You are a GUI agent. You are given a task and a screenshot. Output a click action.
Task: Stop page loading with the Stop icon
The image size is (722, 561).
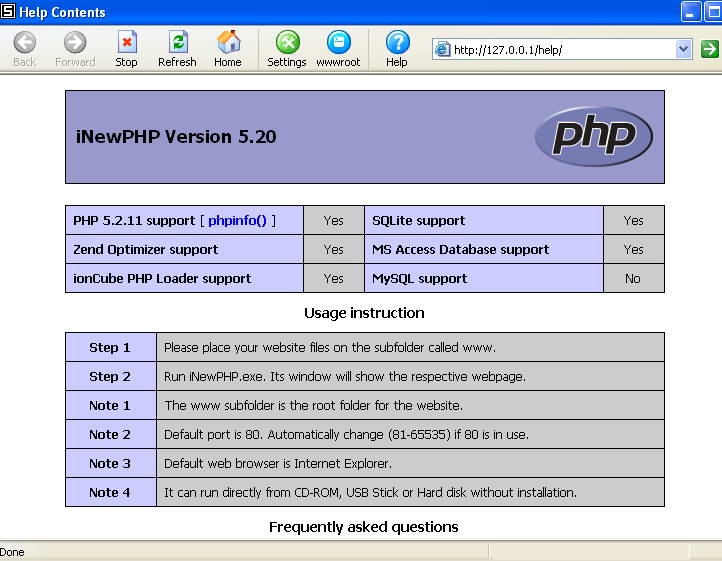pos(127,42)
